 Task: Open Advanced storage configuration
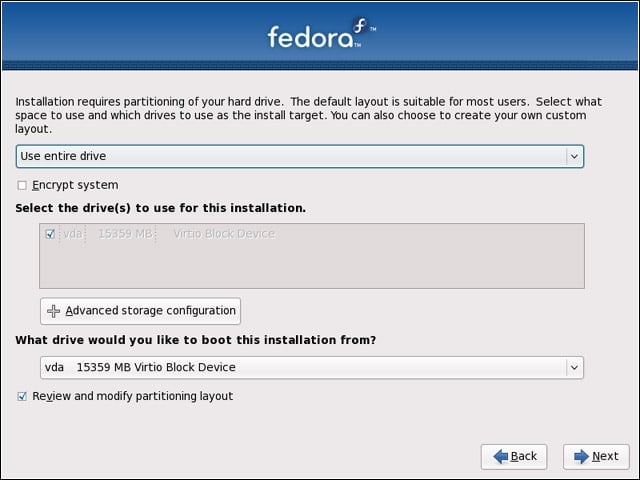[140, 311]
